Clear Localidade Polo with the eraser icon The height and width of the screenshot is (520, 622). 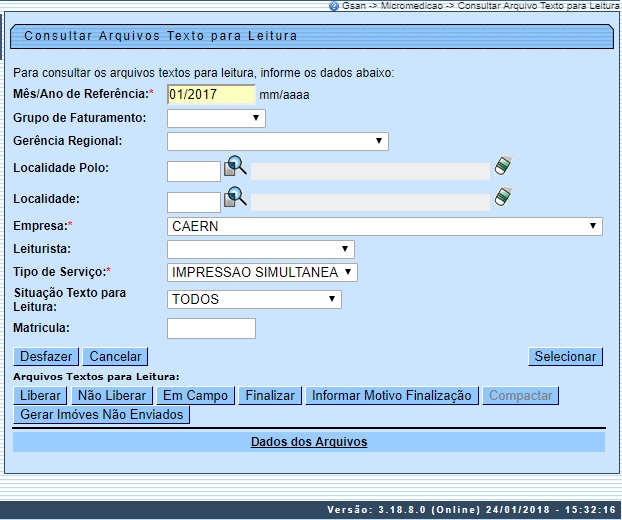[502, 166]
